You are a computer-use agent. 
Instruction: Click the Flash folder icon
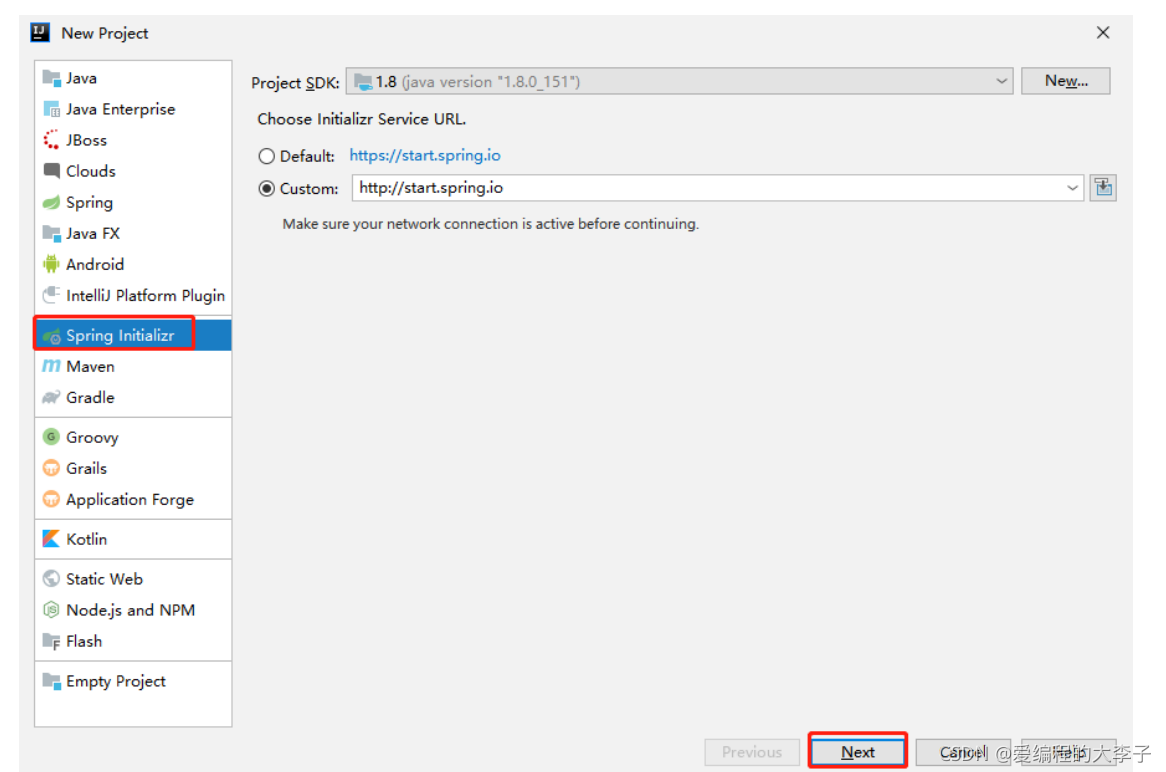(51, 641)
